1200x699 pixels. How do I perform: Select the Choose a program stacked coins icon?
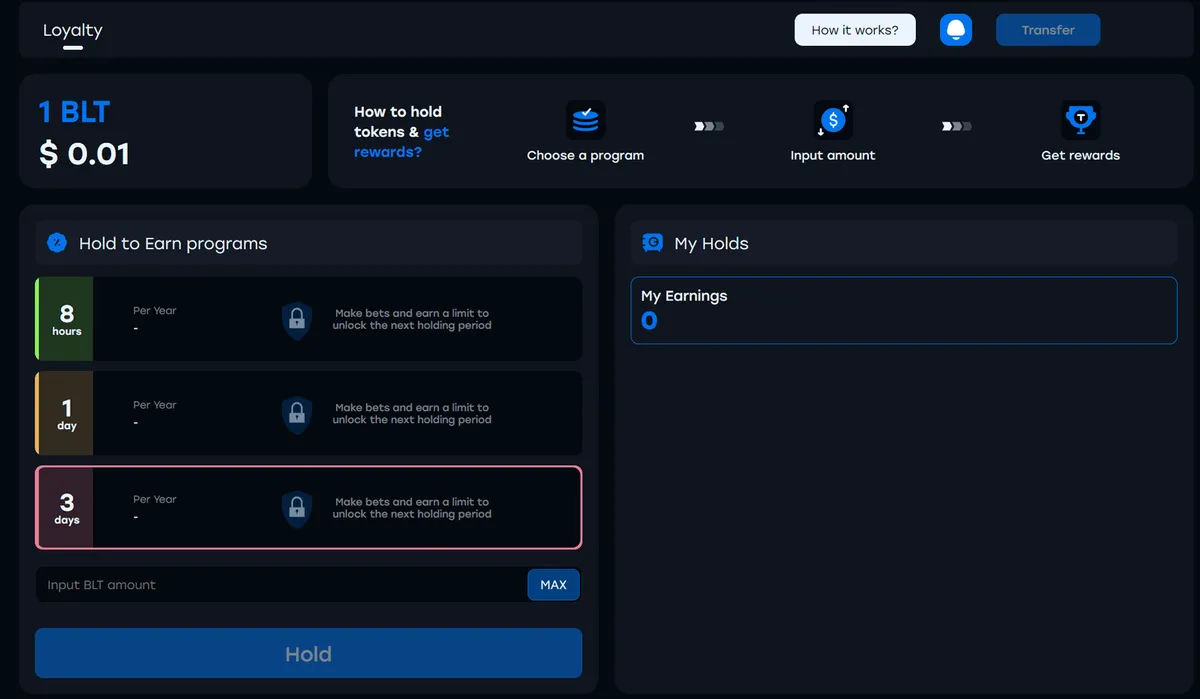tap(585, 118)
